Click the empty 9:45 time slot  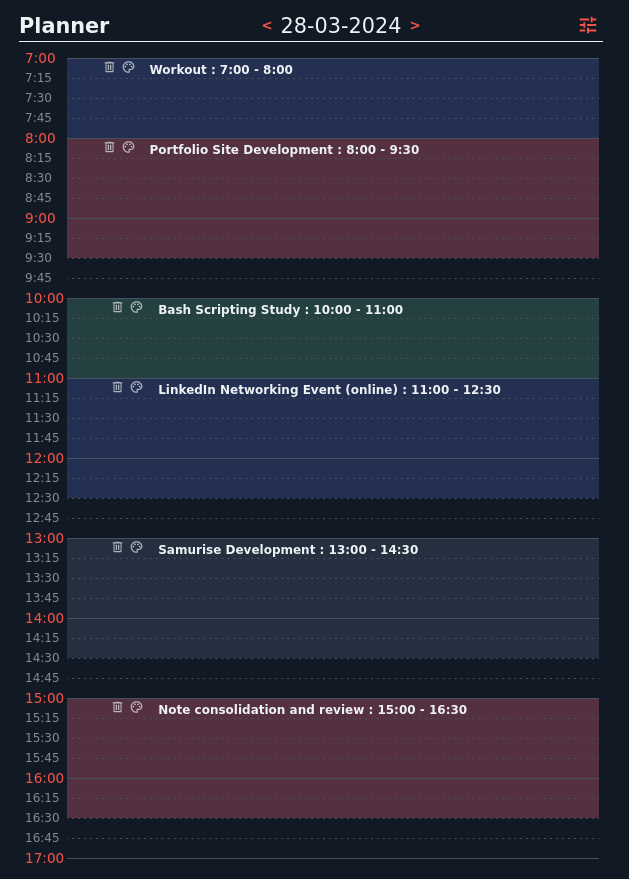coord(333,278)
